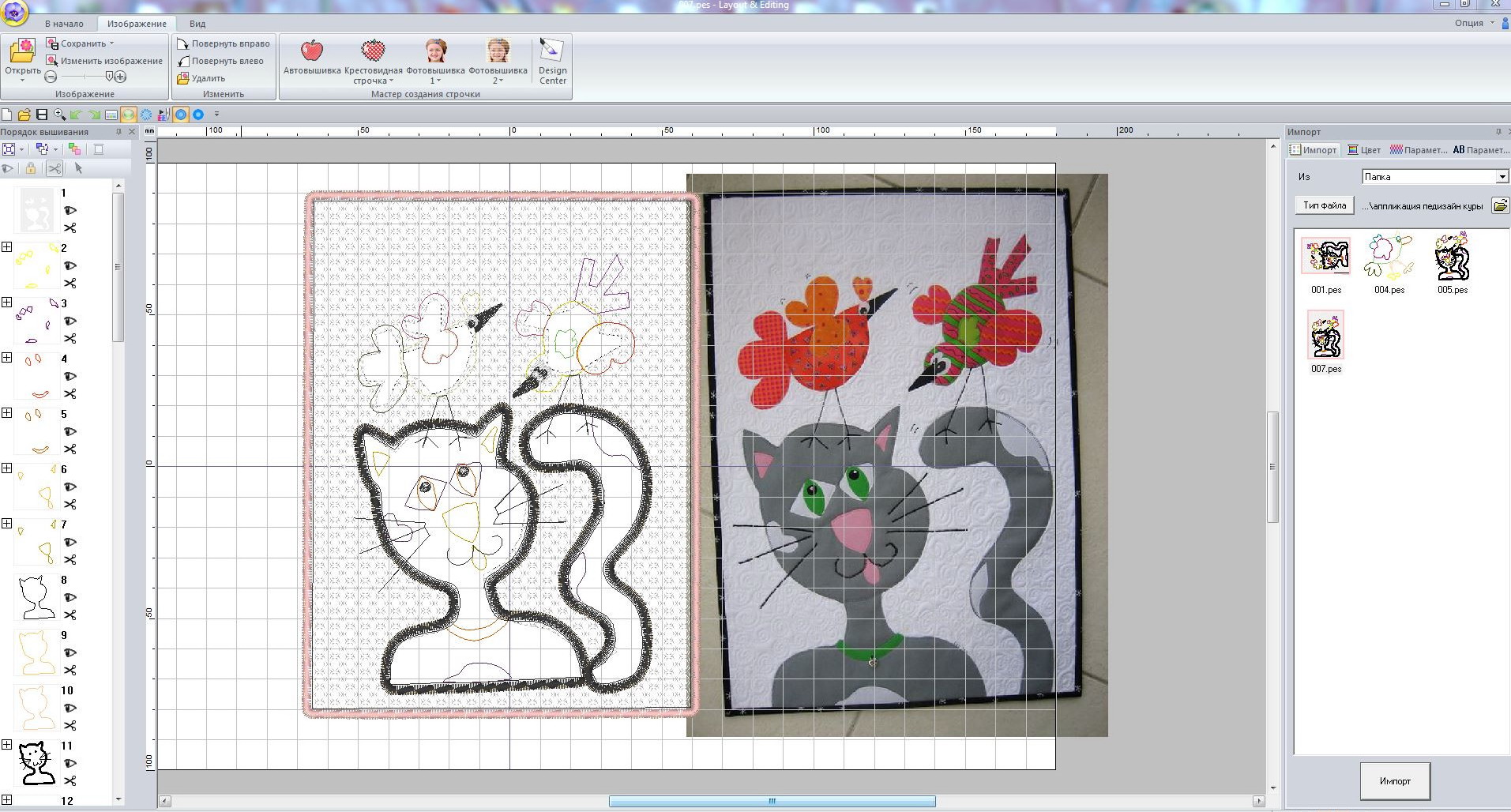Undo with the green left arrow
1511x812 pixels.
[77, 115]
